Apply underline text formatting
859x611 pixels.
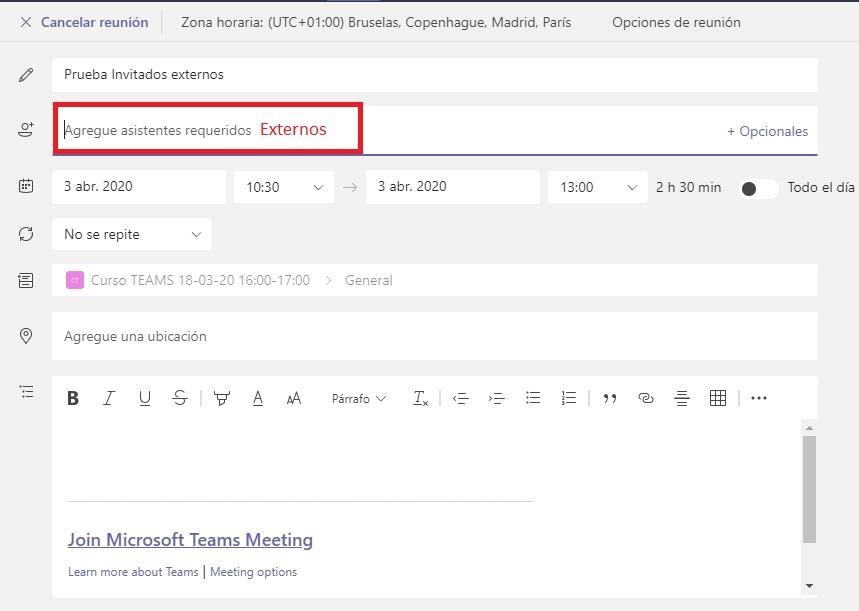tap(145, 398)
